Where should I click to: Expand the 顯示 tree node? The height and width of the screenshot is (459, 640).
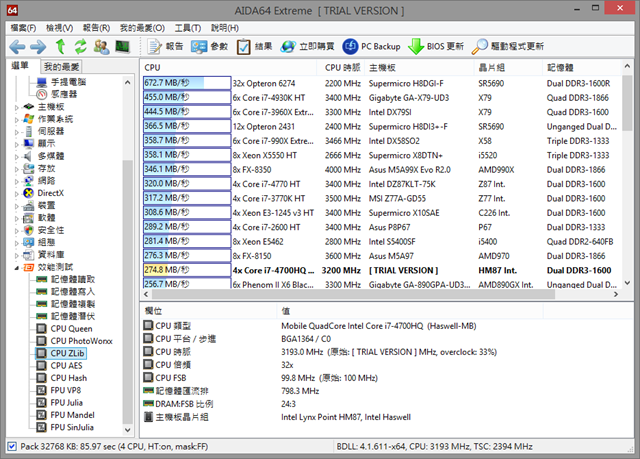click(x=17, y=144)
